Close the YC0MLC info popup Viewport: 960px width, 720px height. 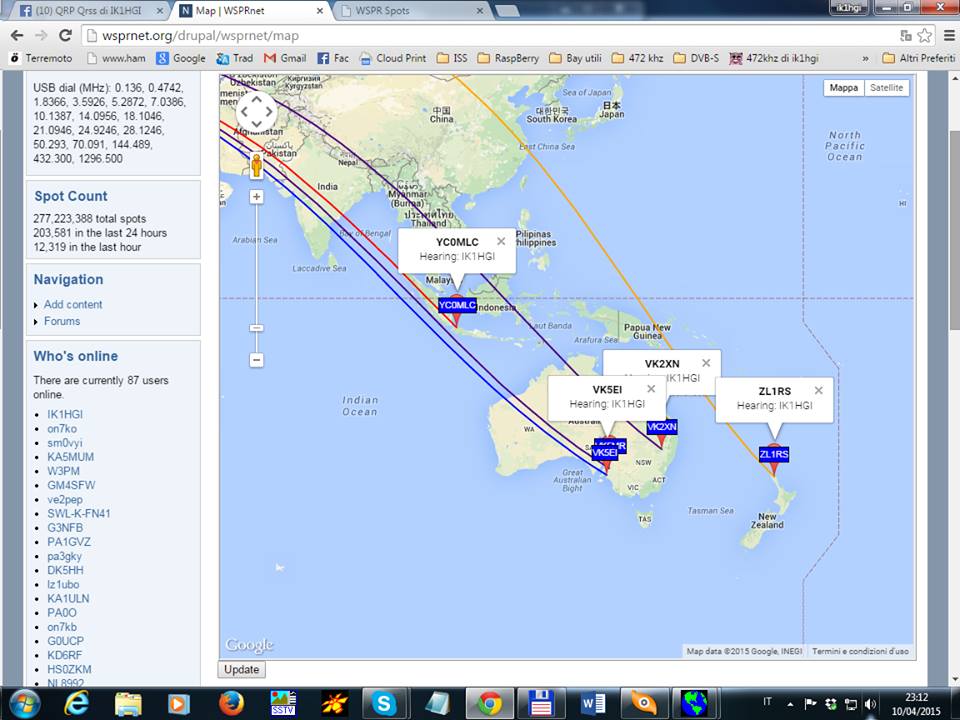(501, 241)
